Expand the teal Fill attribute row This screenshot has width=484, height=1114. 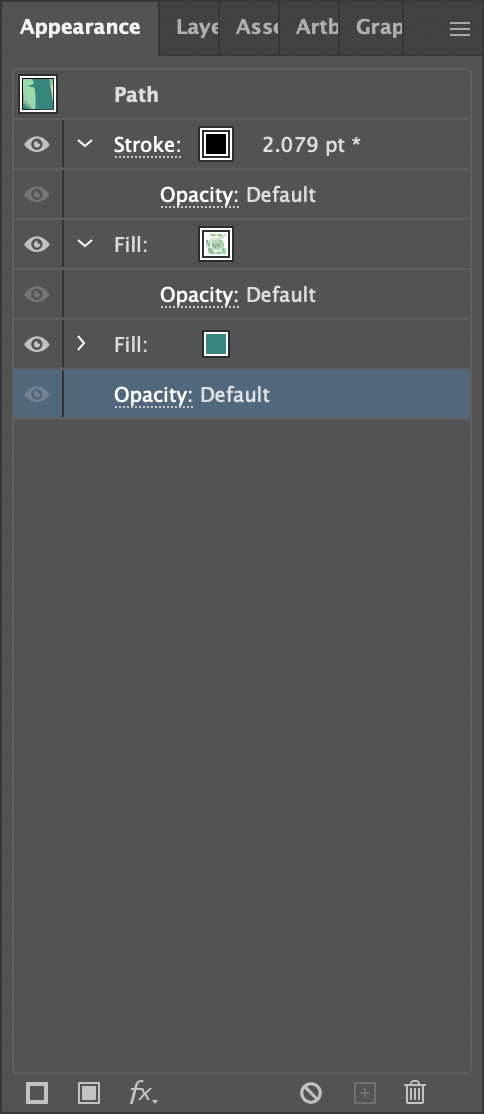[82, 344]
